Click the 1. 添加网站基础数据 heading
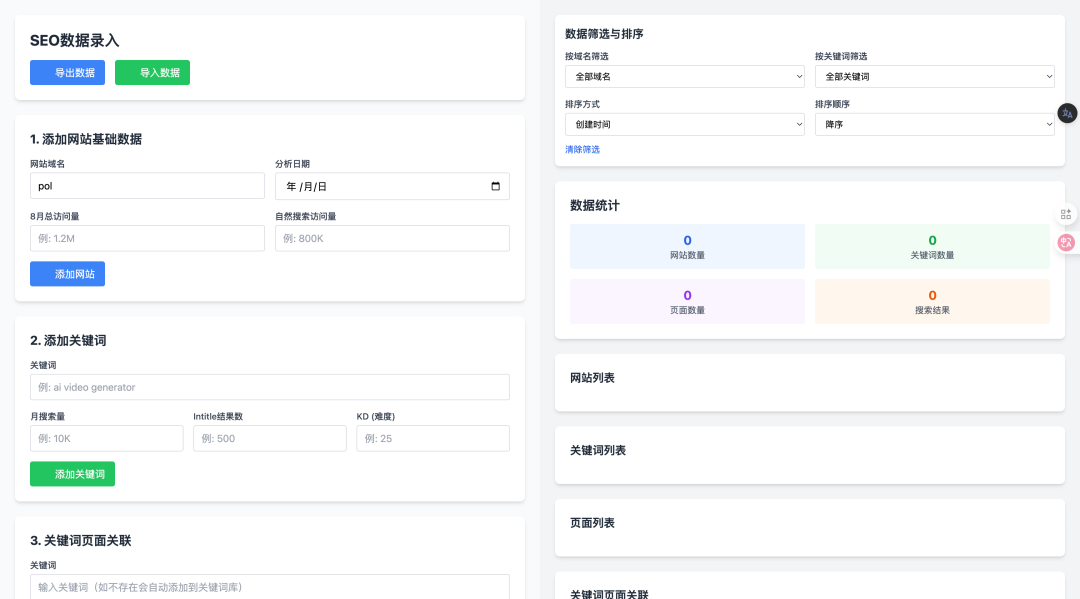The image size is (1080, 599). coord(86,139)
